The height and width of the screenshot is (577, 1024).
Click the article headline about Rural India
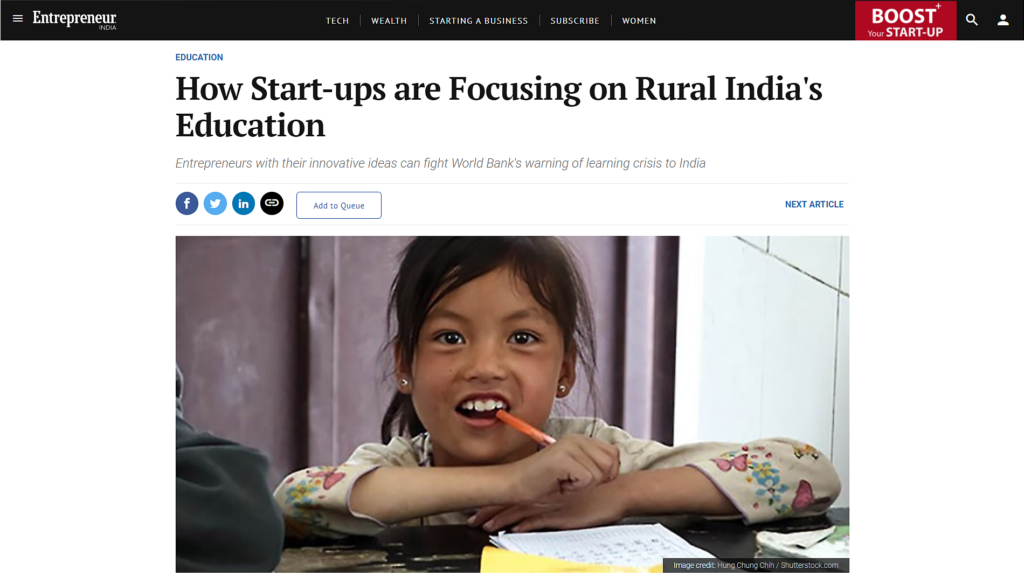(499, 106)
